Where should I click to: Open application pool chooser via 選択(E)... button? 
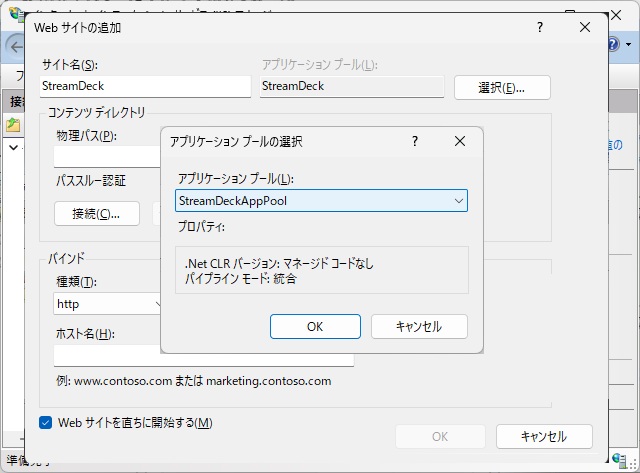(x=502, y=87)
